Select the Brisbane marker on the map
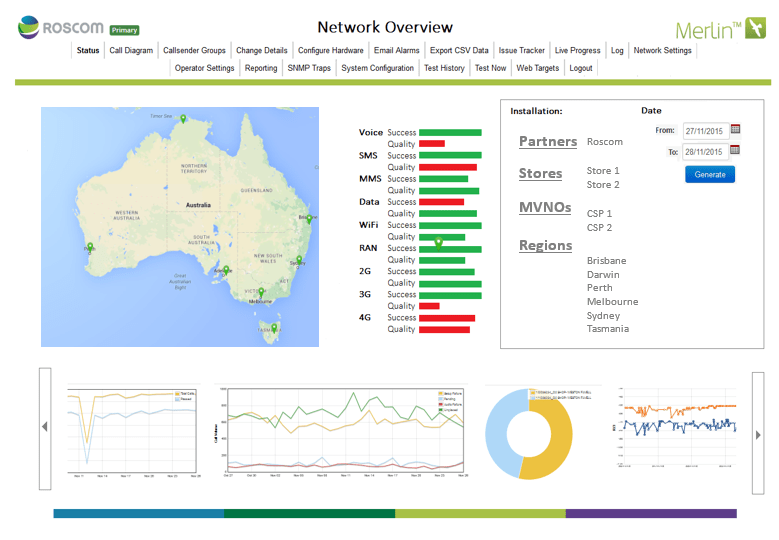Screen dimensions: 779x540 [x=309, y=218]
